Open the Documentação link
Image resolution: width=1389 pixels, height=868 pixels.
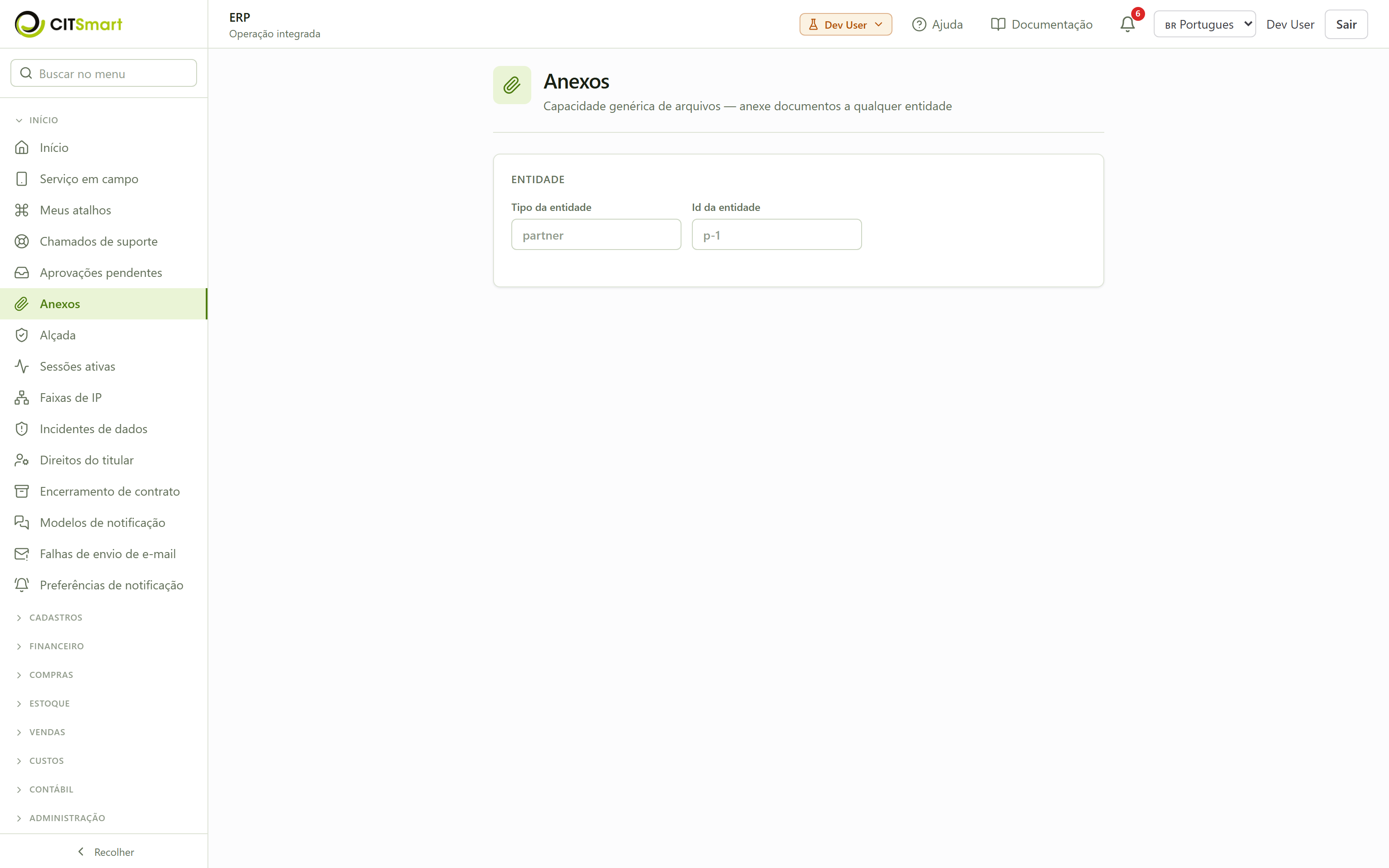1042,24
